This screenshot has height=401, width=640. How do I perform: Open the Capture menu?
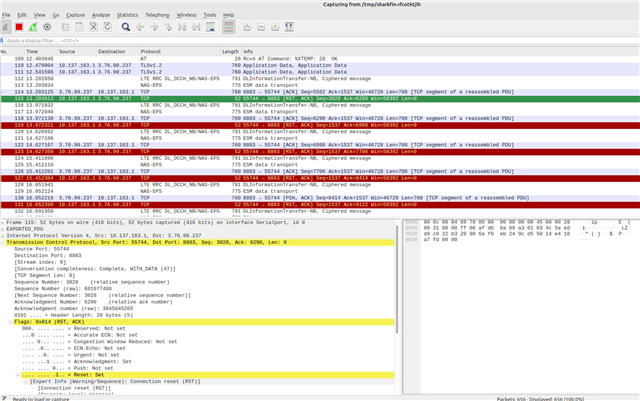tap(76, 15)
